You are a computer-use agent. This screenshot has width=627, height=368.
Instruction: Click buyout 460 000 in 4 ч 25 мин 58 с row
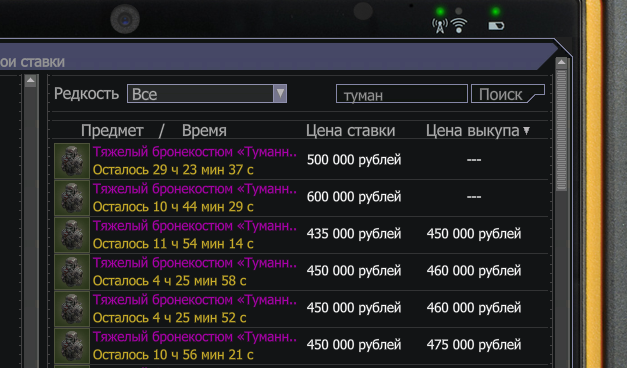pos(474,271)
